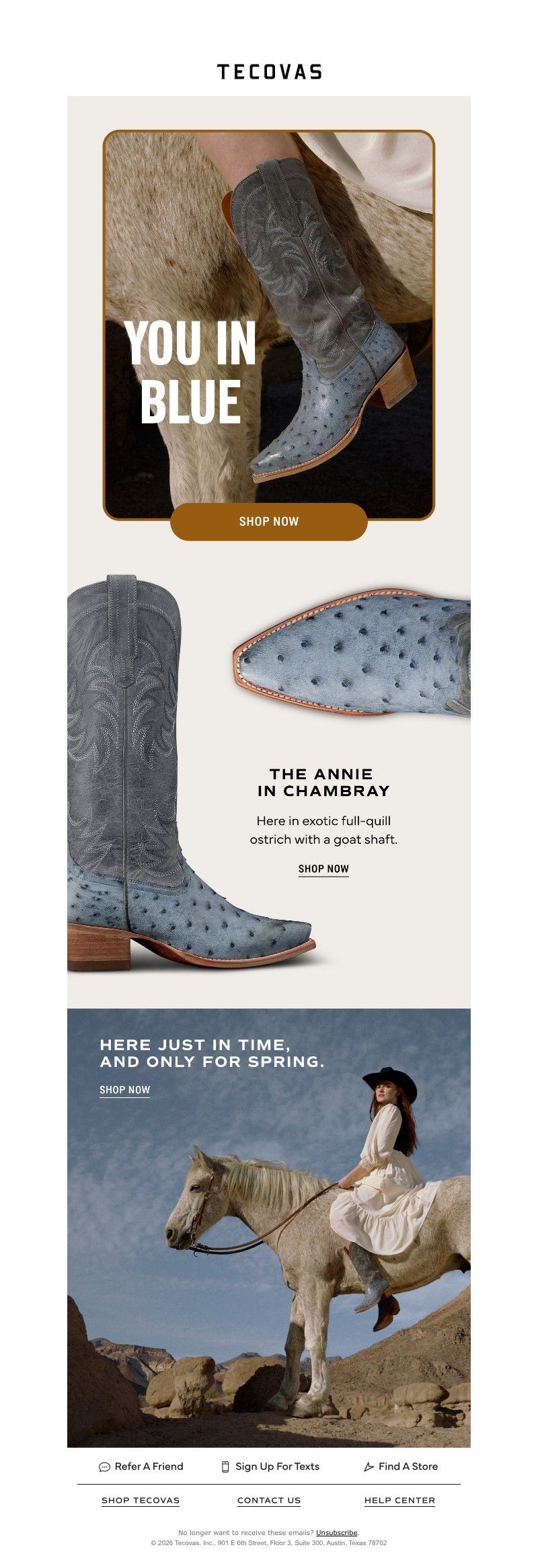
Task: Click the TECOVAS logo at top
Action: tap(269, 72)
